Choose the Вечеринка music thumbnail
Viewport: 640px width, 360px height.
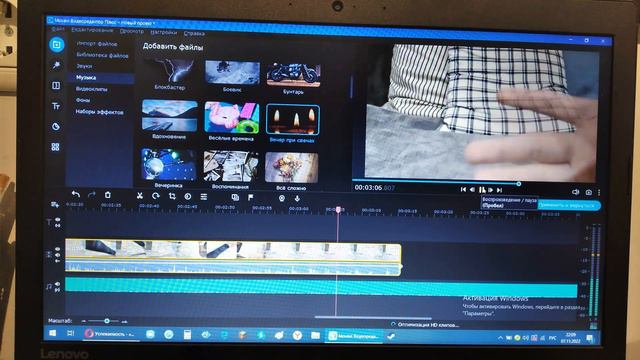(169, 164)
